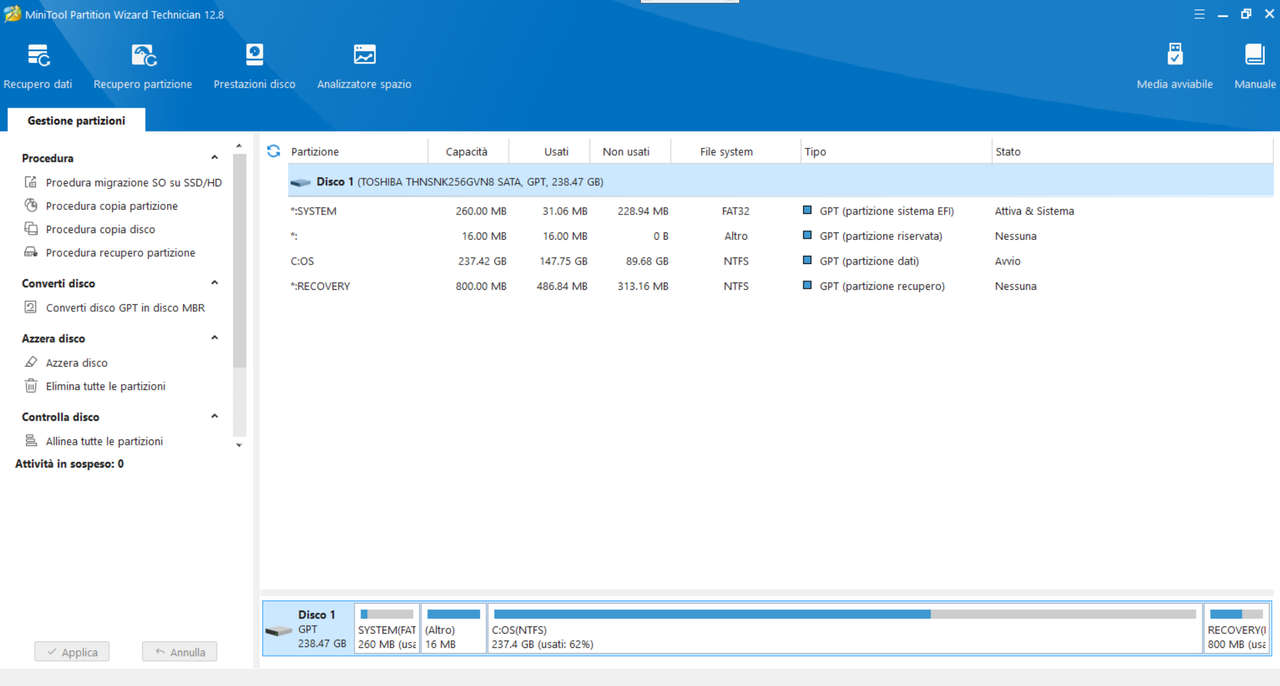Collapse the Procedura section
The width and height of the screenshot is (1280, 686).
click(214, 158)
